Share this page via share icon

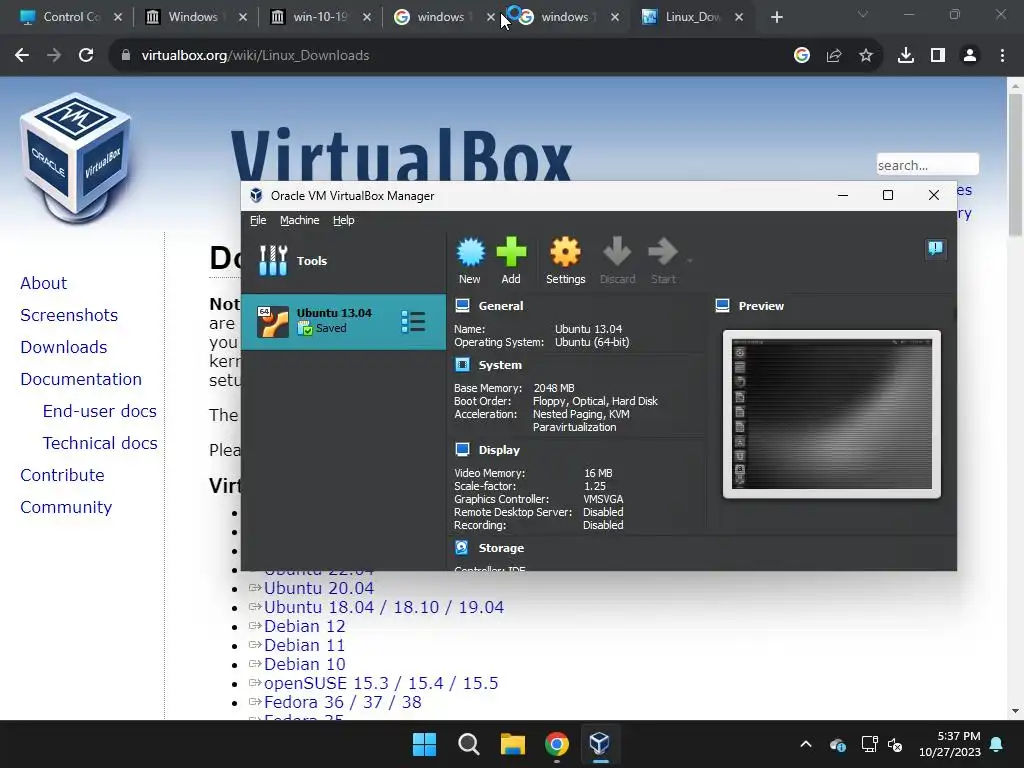tap(833, 56)
